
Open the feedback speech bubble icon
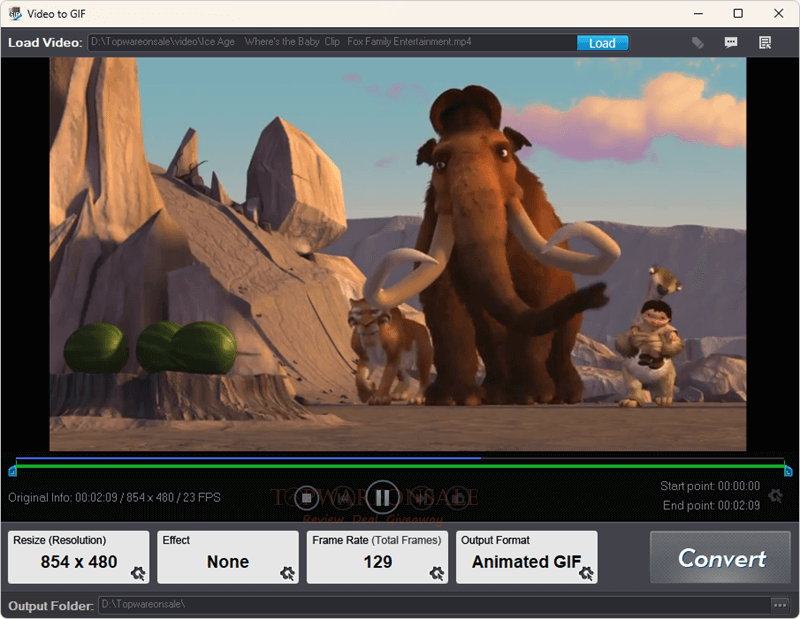click(x=731, y=42)
